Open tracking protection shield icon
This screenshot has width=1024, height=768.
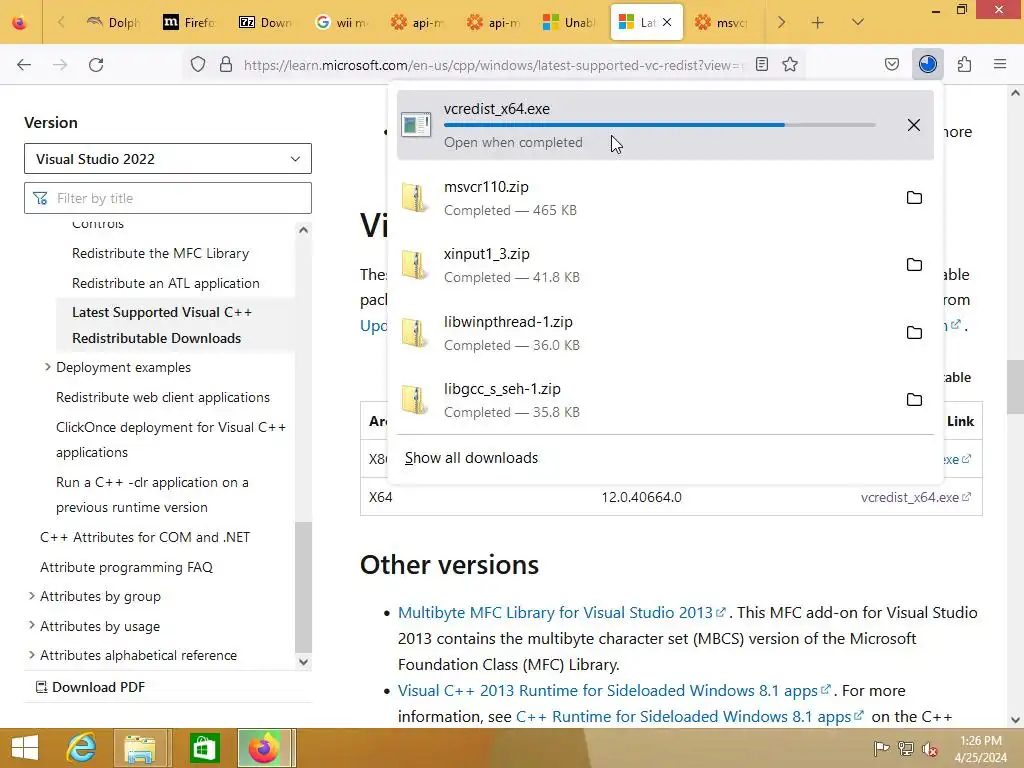198,65
